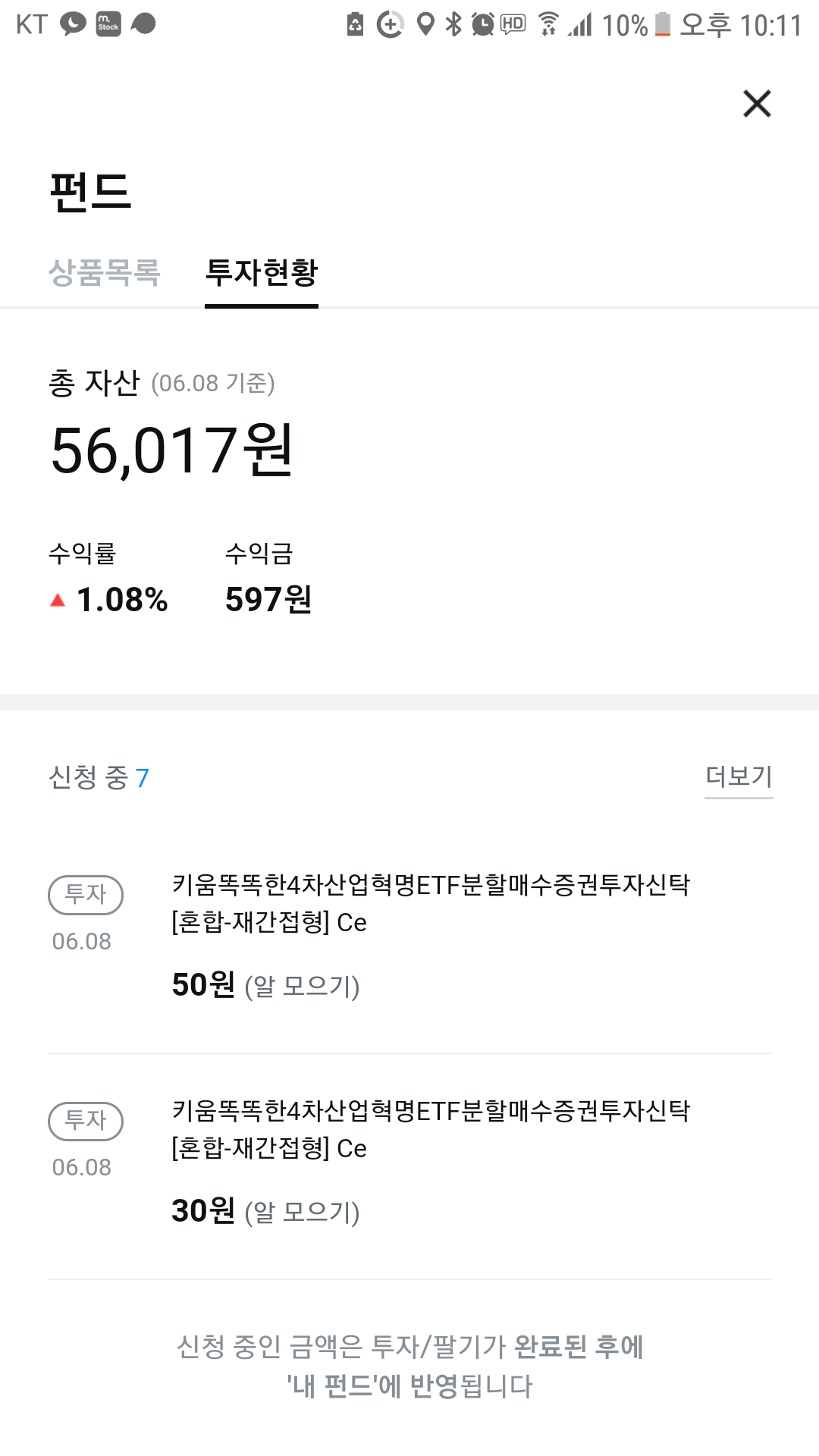Tap the 수익금 597원 value
819x1456 pixels.
[268, 599]
